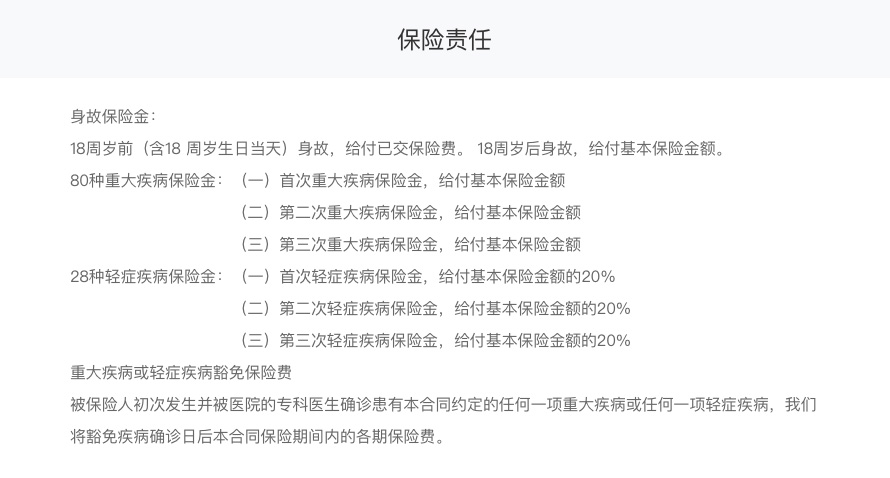Click the 保险责任 page heading
The height and width of the screenshot is (478, 890).
pyautogui.click(x=444, y=40)
